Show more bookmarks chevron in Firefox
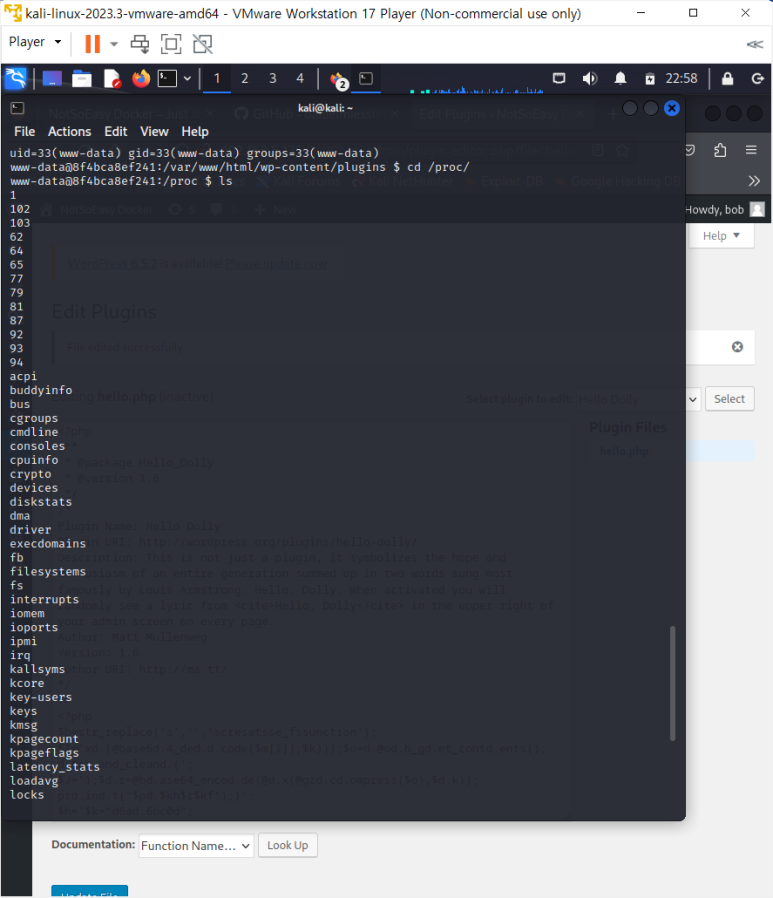This screenshot has width=773, height=898. click(754, 181)
